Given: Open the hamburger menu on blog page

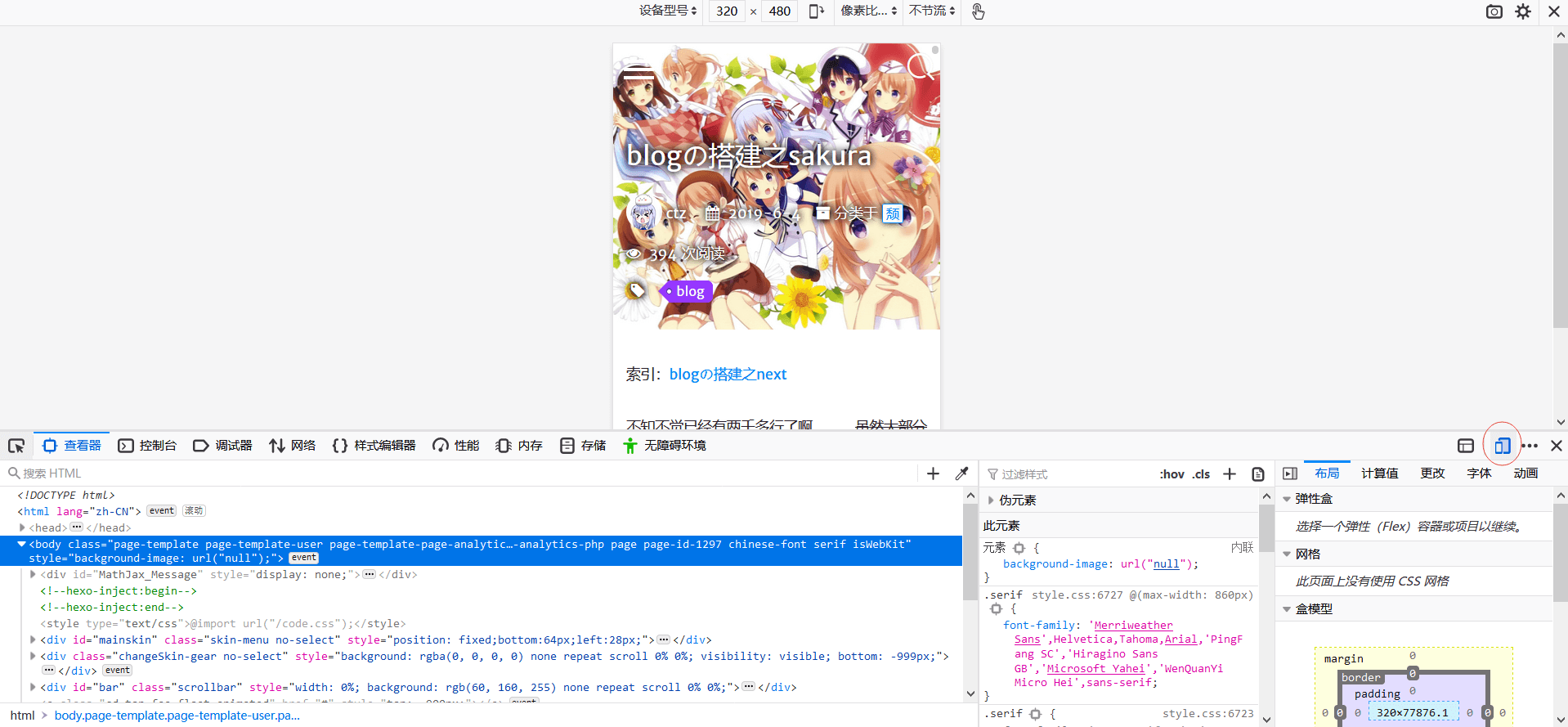Looking at the screenshot, I should [x=638, y=74].
